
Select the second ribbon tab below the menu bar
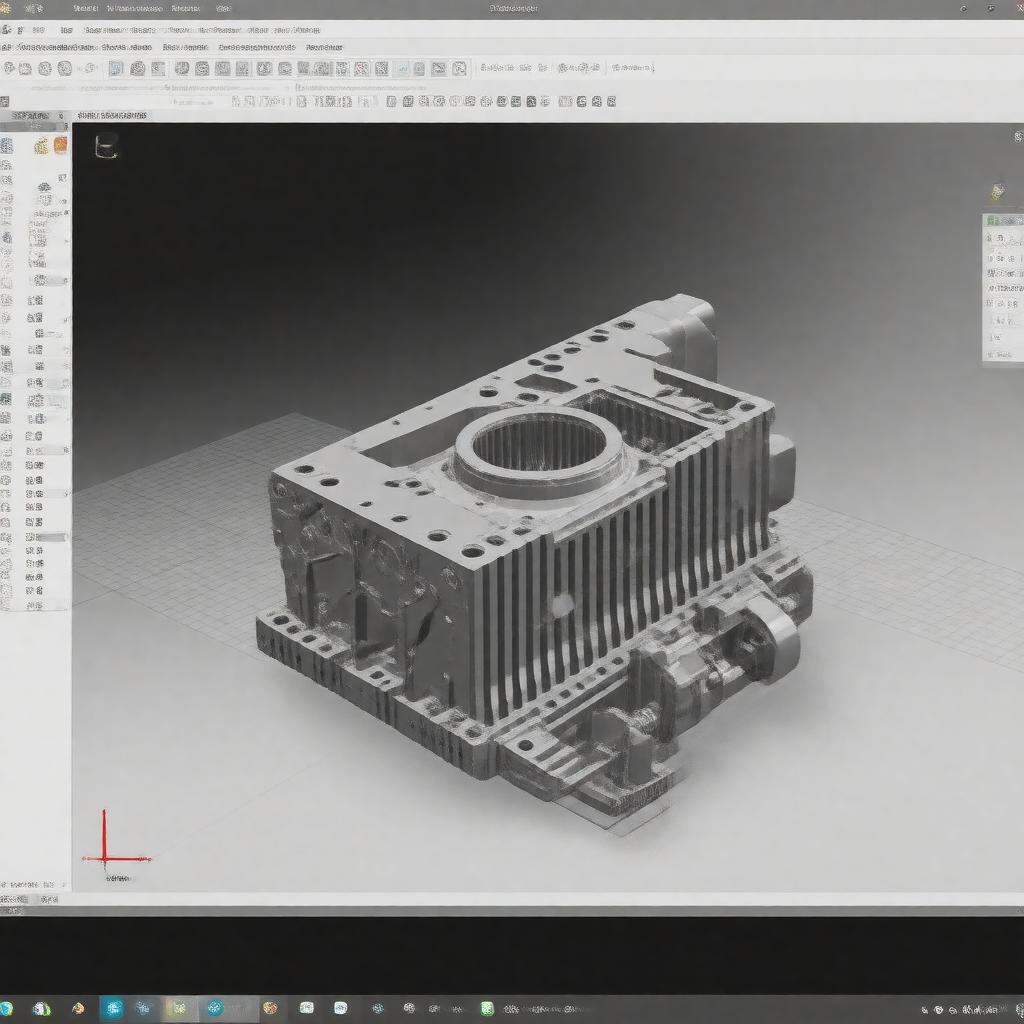[x=126, y=47]
